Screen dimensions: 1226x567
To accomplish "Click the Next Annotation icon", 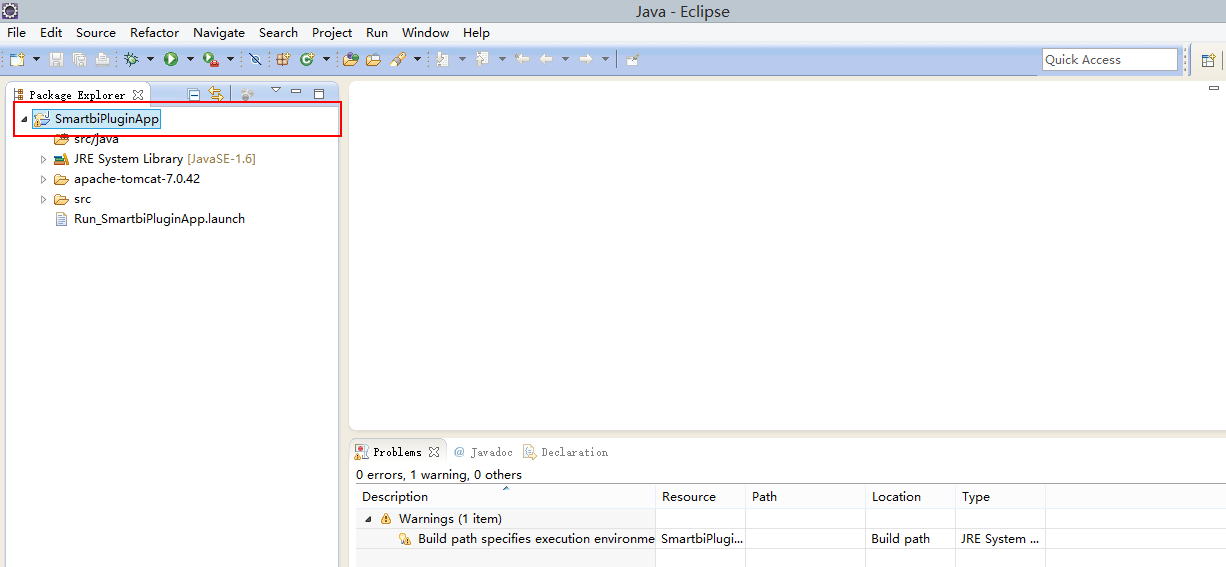I will coord(443,60).
